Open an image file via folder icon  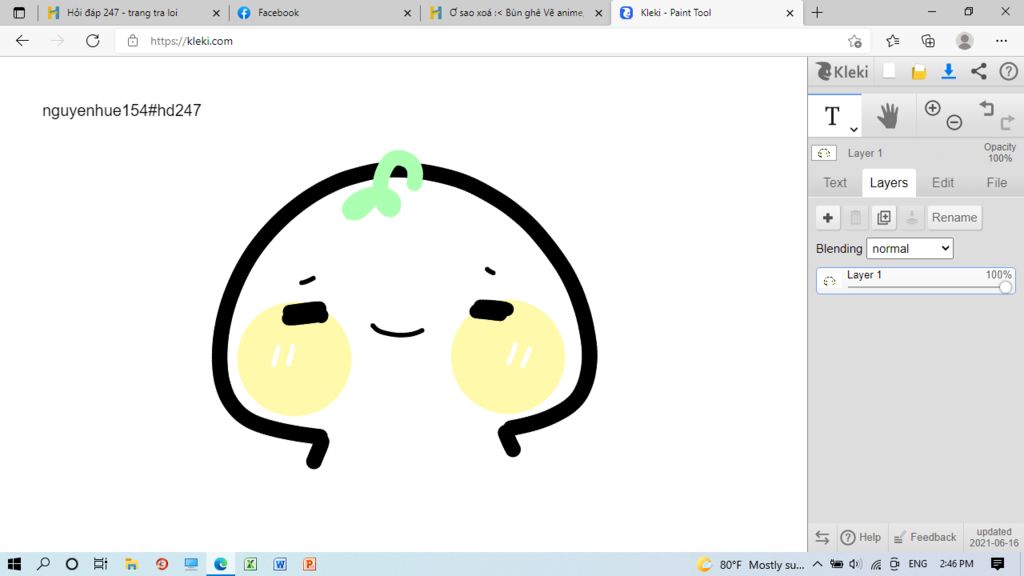pyautogui.click(x=919, y=72)
